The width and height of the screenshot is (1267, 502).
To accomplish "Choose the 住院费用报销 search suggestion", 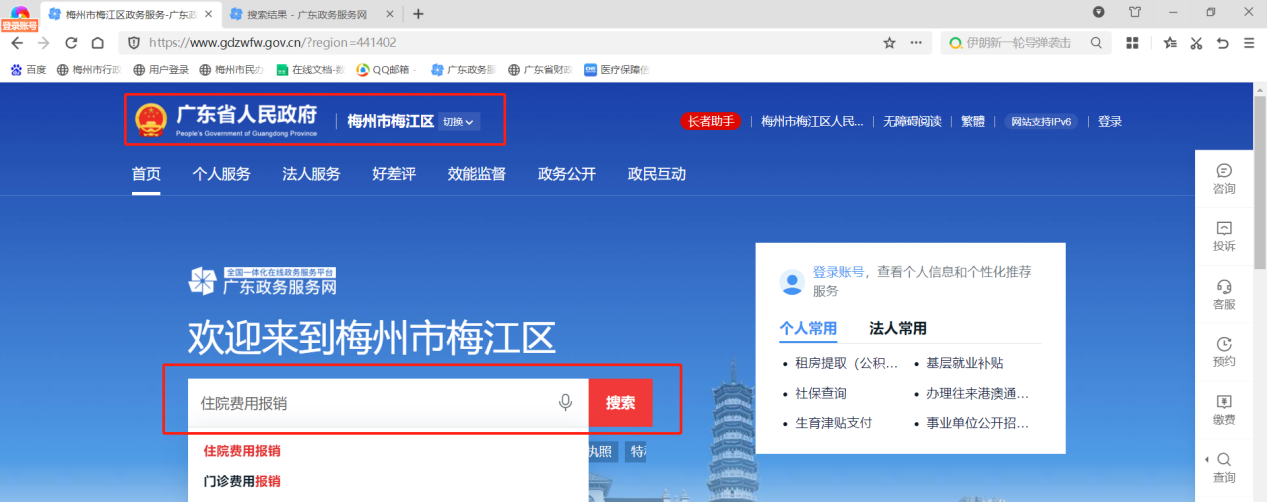I will (x=242, y=451).
